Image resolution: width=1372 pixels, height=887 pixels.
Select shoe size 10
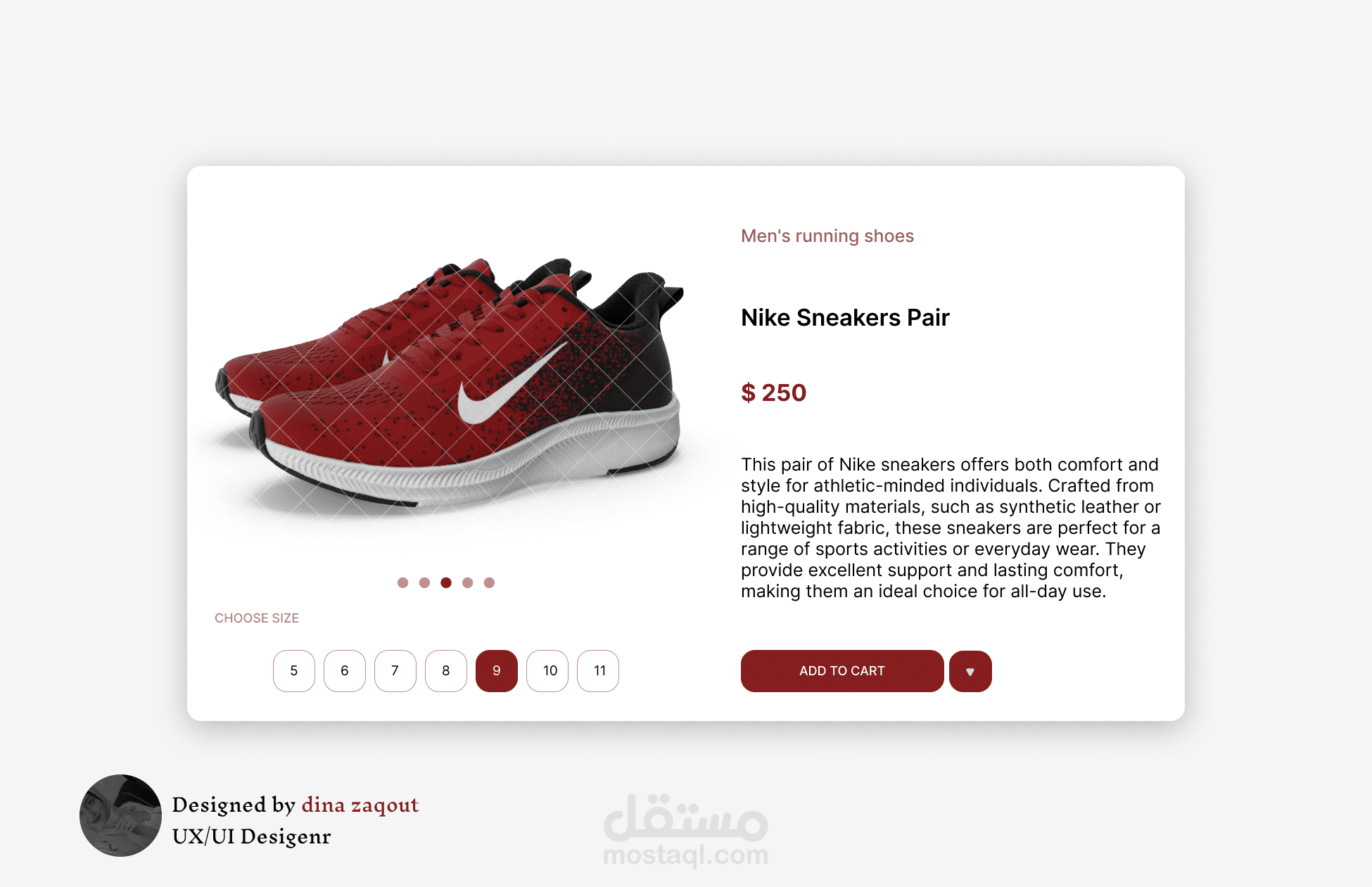pyautogui.click(x=547, y=671)
